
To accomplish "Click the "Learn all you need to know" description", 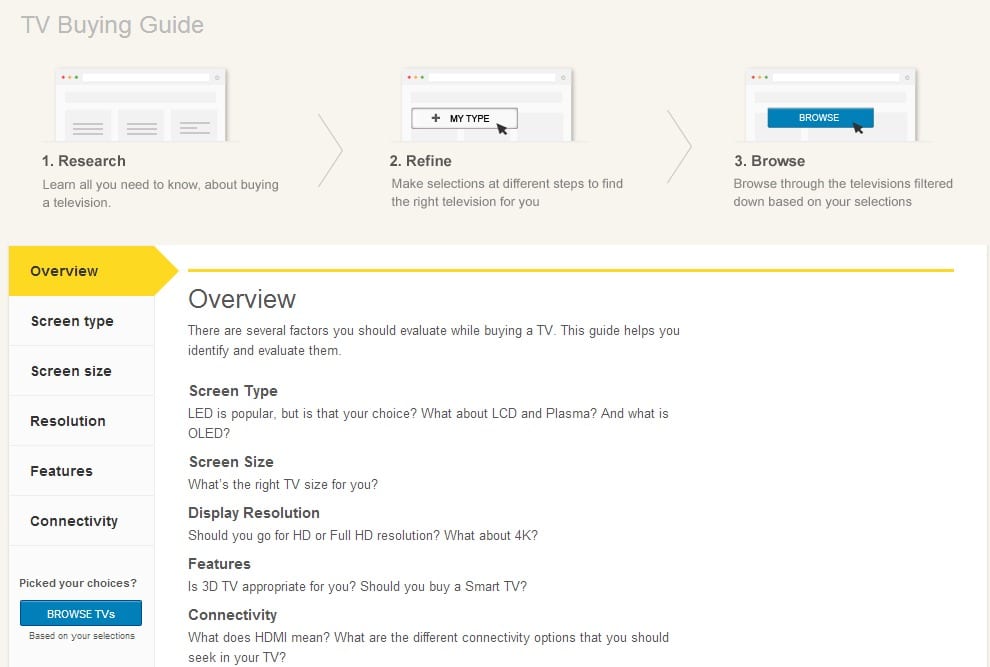I will pyautogui.click(x=160, y=193).
